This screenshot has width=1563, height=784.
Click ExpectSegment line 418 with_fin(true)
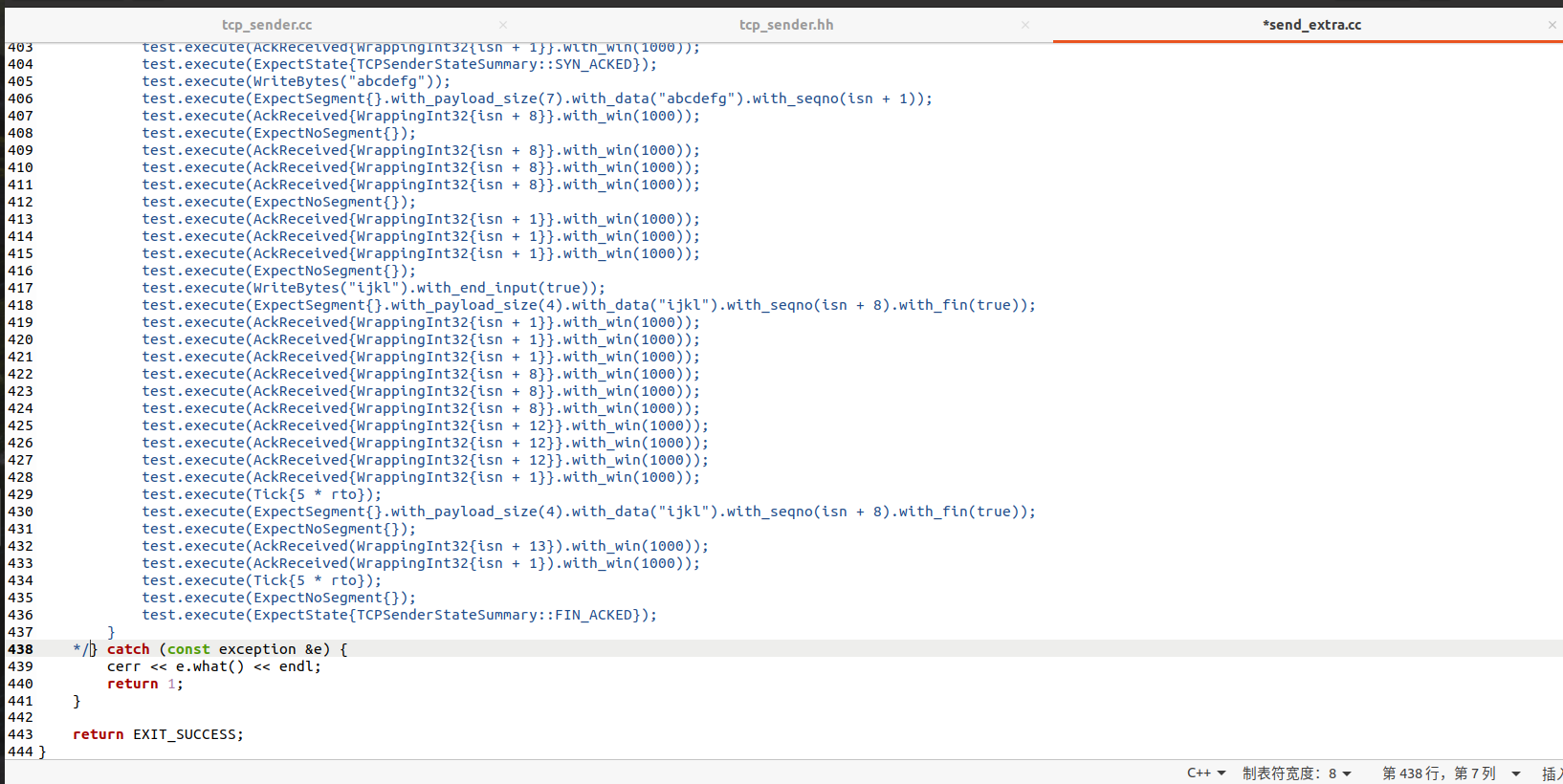588,305
